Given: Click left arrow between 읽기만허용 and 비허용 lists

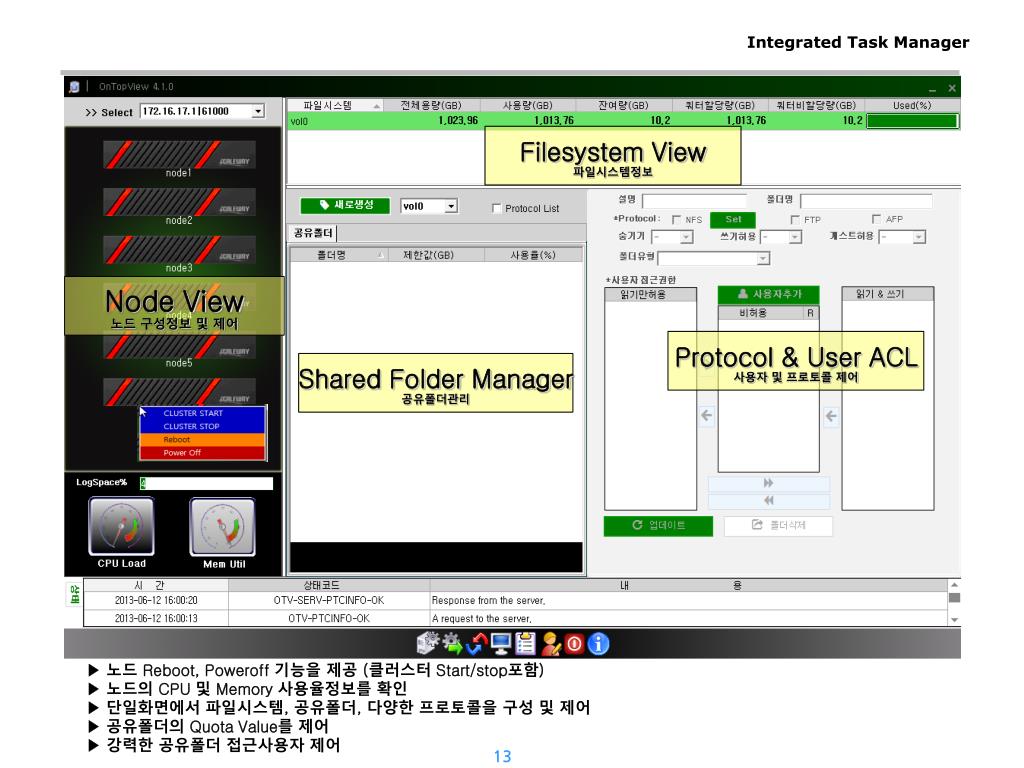Looking at the screenshot, I should (x=707, y=415).
